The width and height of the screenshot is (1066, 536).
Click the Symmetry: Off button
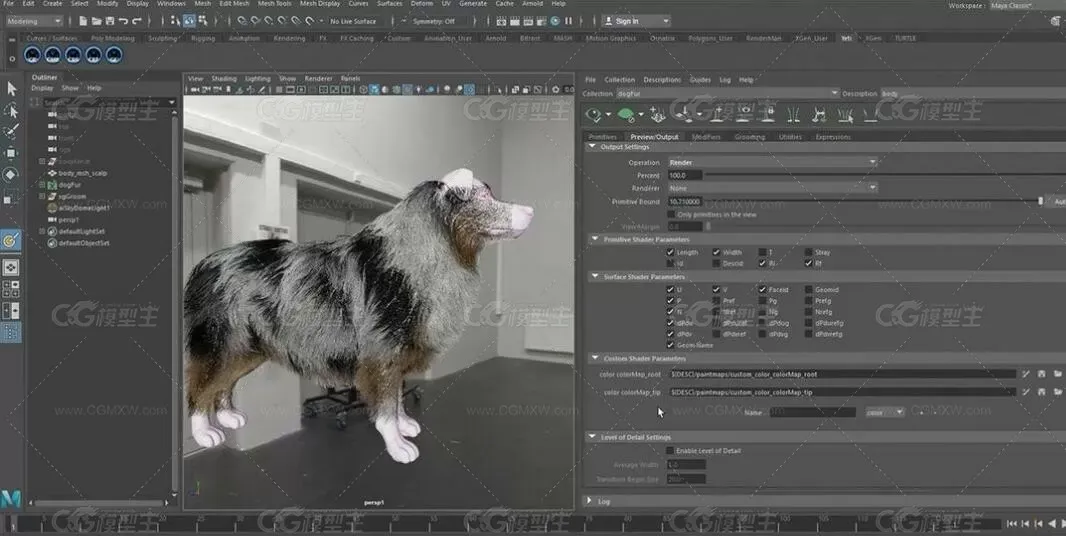[434, 21]
